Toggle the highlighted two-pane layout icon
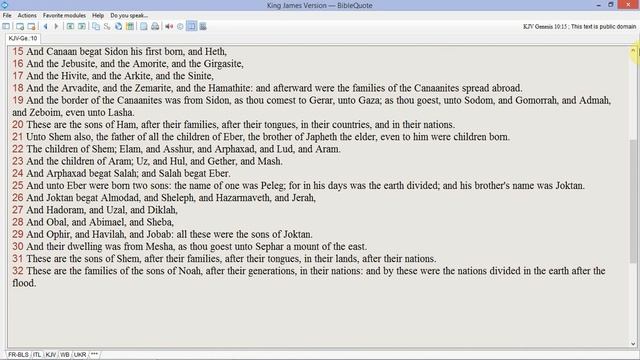The height and width of the screenshot is (360, 640). point(191,27)
